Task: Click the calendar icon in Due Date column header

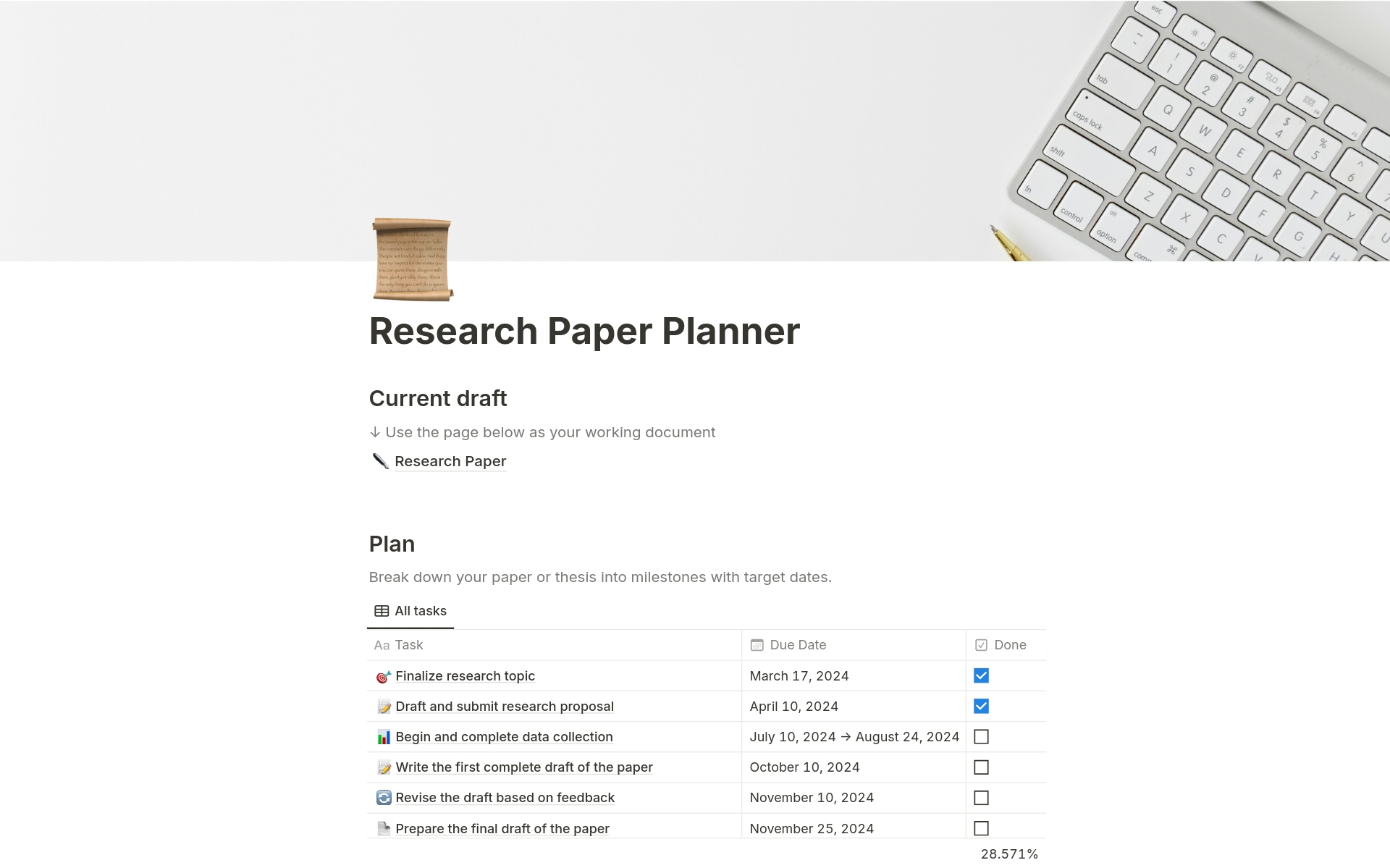Action: pyautogui.click(x=757, y=644)
